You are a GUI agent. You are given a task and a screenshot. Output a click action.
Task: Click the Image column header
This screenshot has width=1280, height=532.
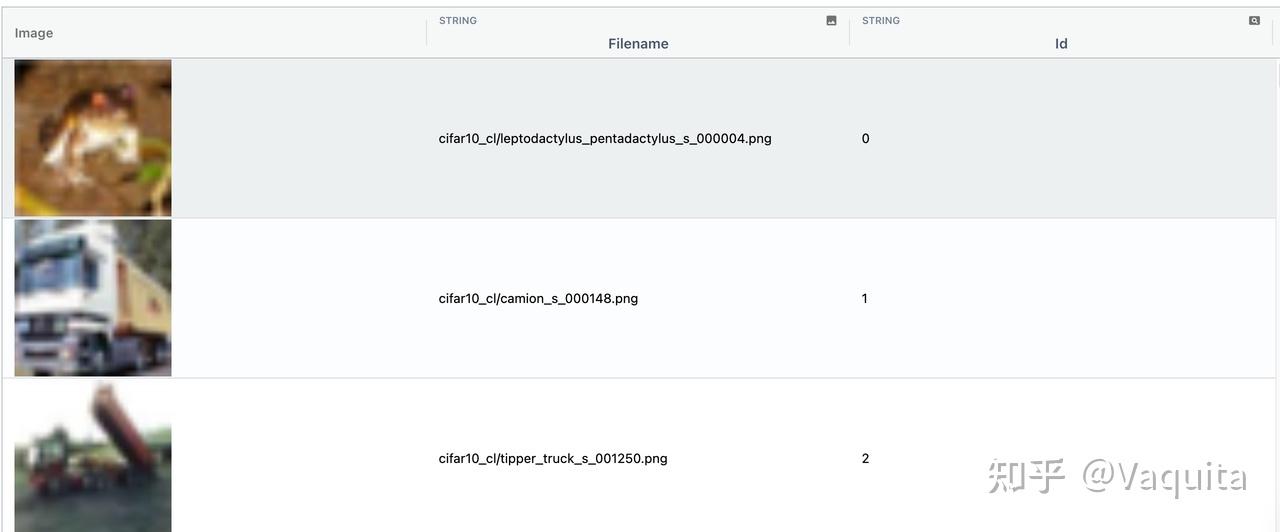click(34, 33)
